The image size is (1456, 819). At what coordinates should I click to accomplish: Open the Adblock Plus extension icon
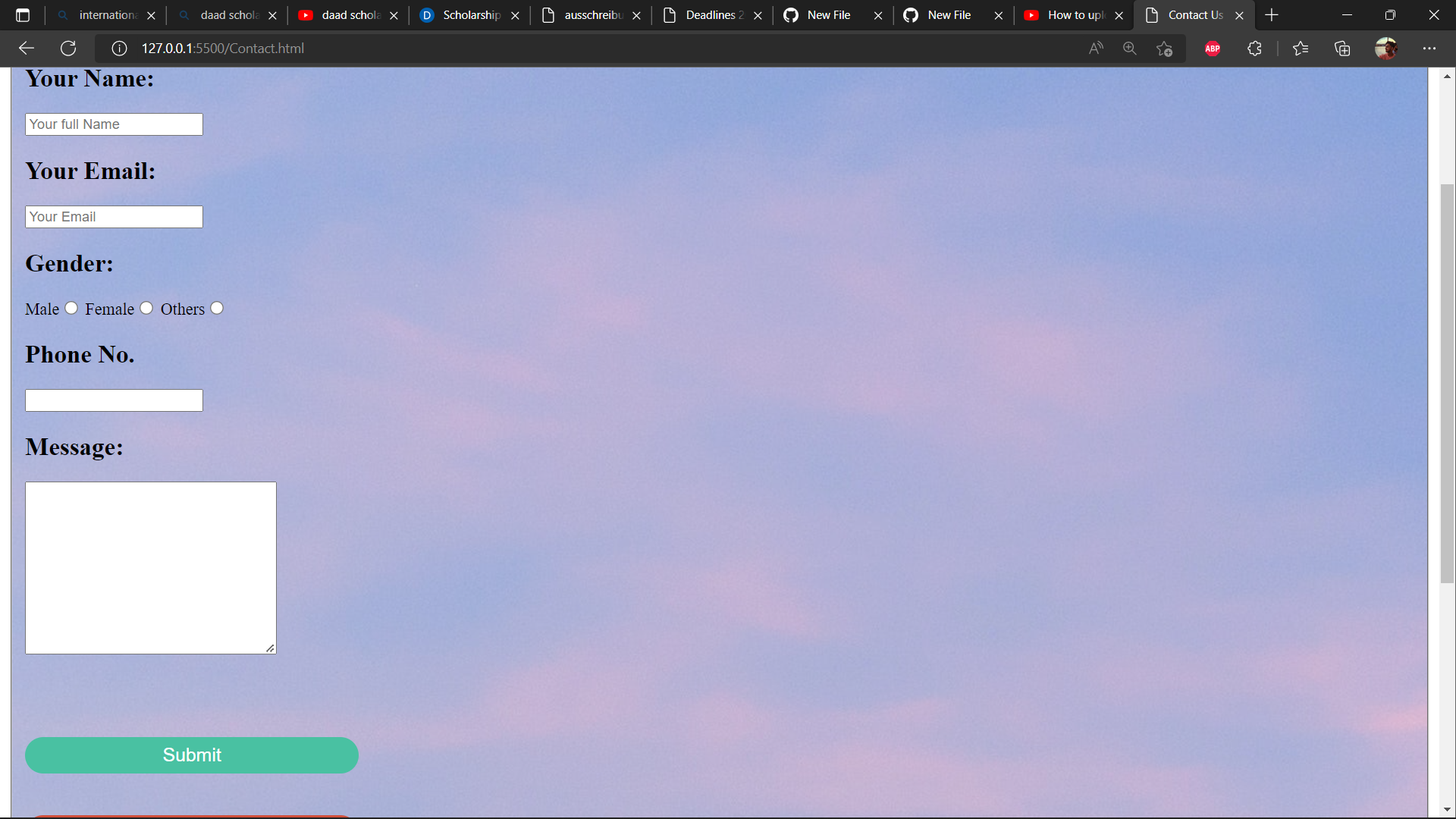[x=1213, y=49]
